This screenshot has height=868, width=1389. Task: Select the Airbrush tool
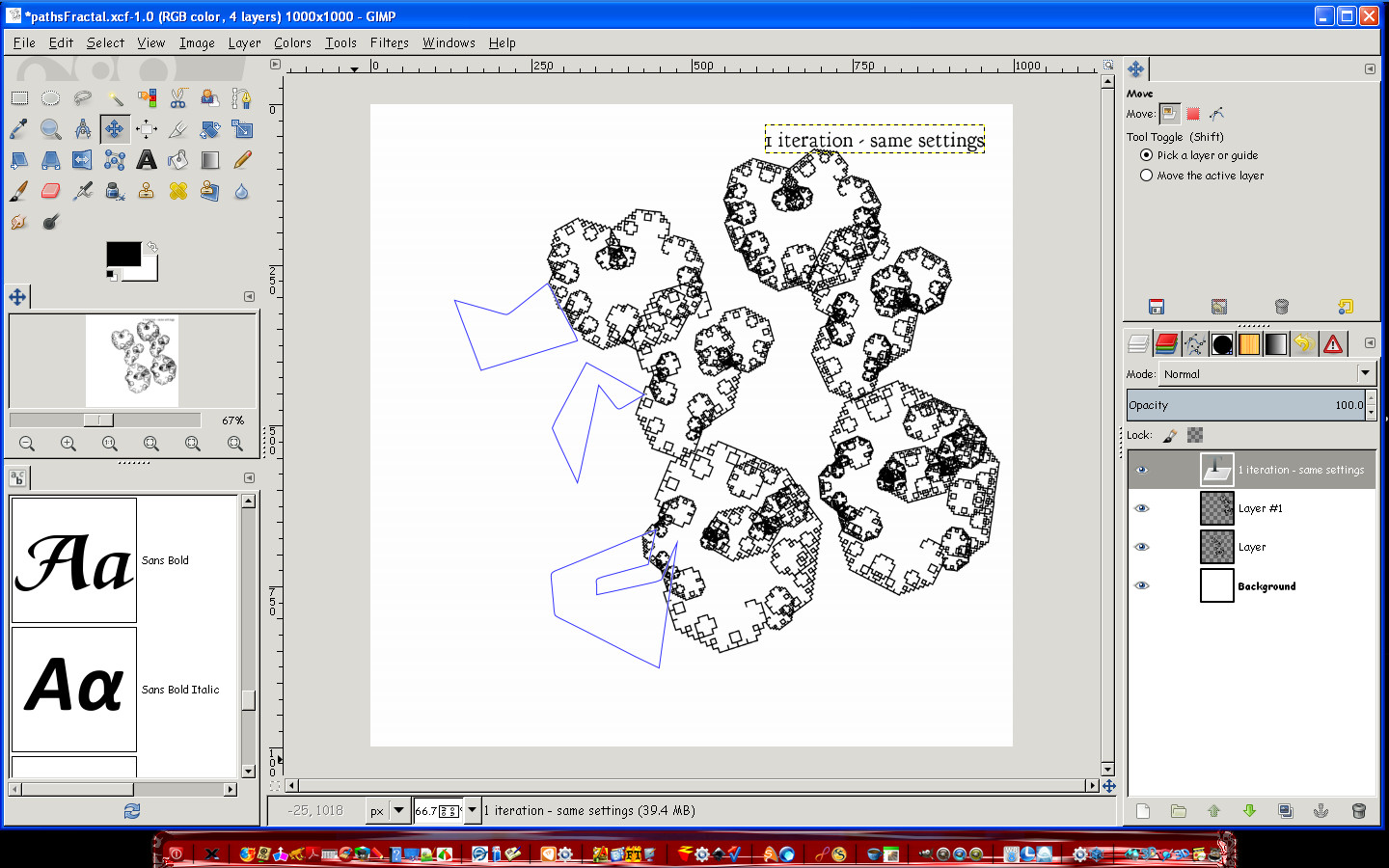tap(83, 191)
